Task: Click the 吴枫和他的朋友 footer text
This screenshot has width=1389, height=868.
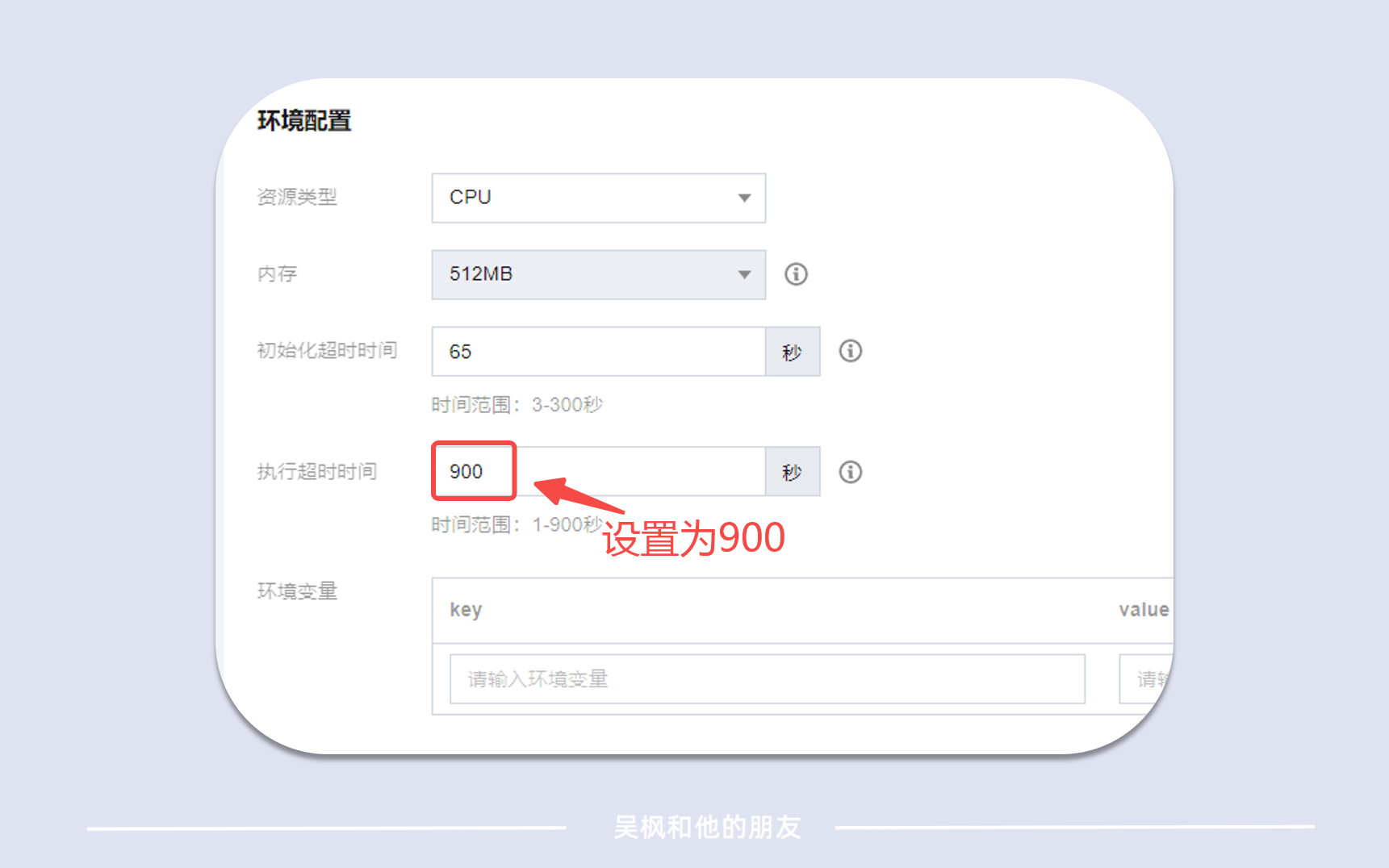Action: pyautogui.click(x=707, y=827)
